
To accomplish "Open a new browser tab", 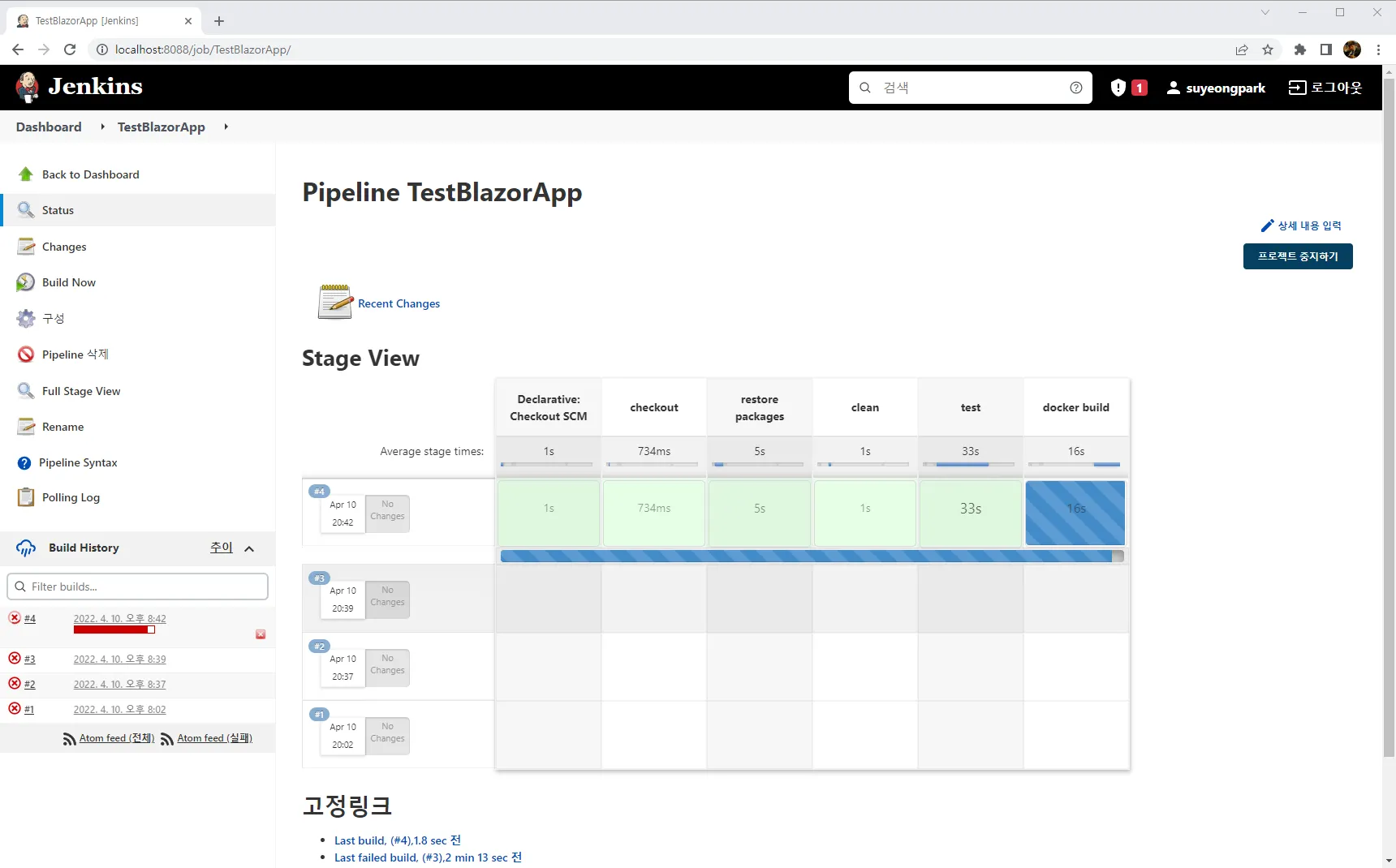I will (x=219, y=21).
